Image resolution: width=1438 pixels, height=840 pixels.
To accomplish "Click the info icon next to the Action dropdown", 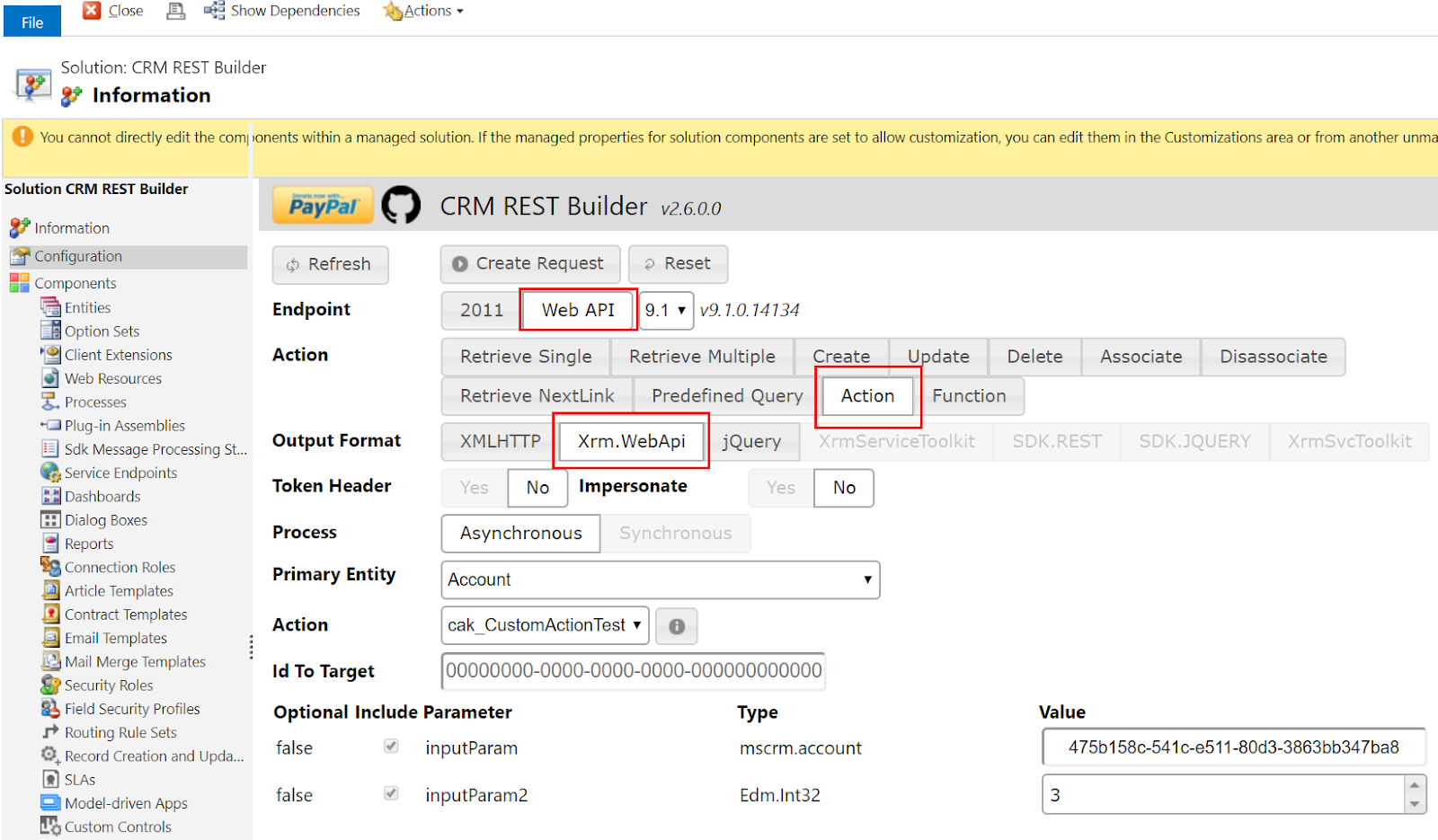I will (x=676, y=625).
